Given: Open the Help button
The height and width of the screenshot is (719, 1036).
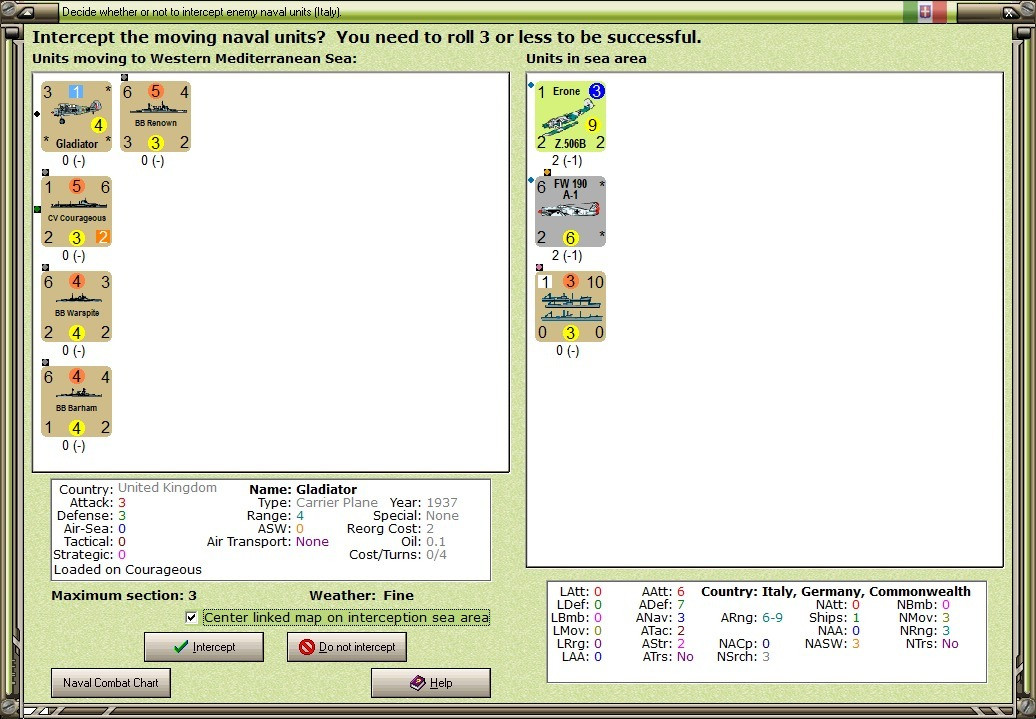Looking at the screenshot, I should 431,683.
